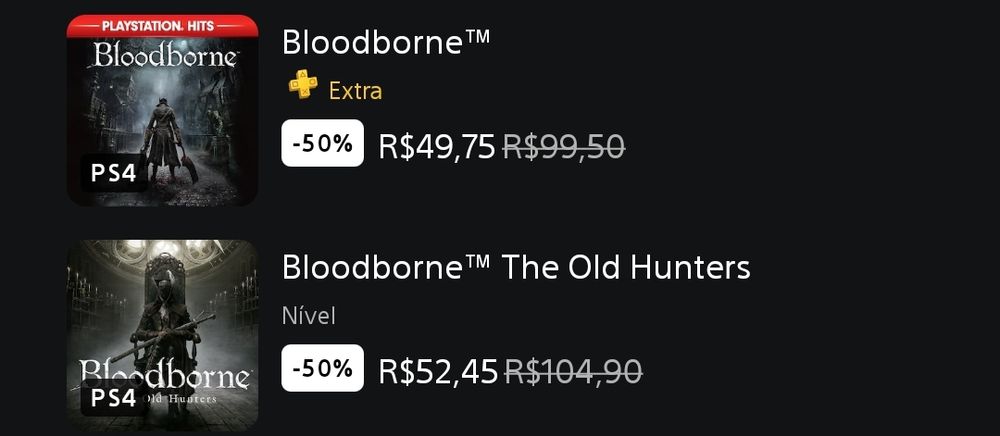The width and height of the screenshot is (1000, 436).
Task: Click the Bloodborne logo on the first cover
Action: point(163,56)
